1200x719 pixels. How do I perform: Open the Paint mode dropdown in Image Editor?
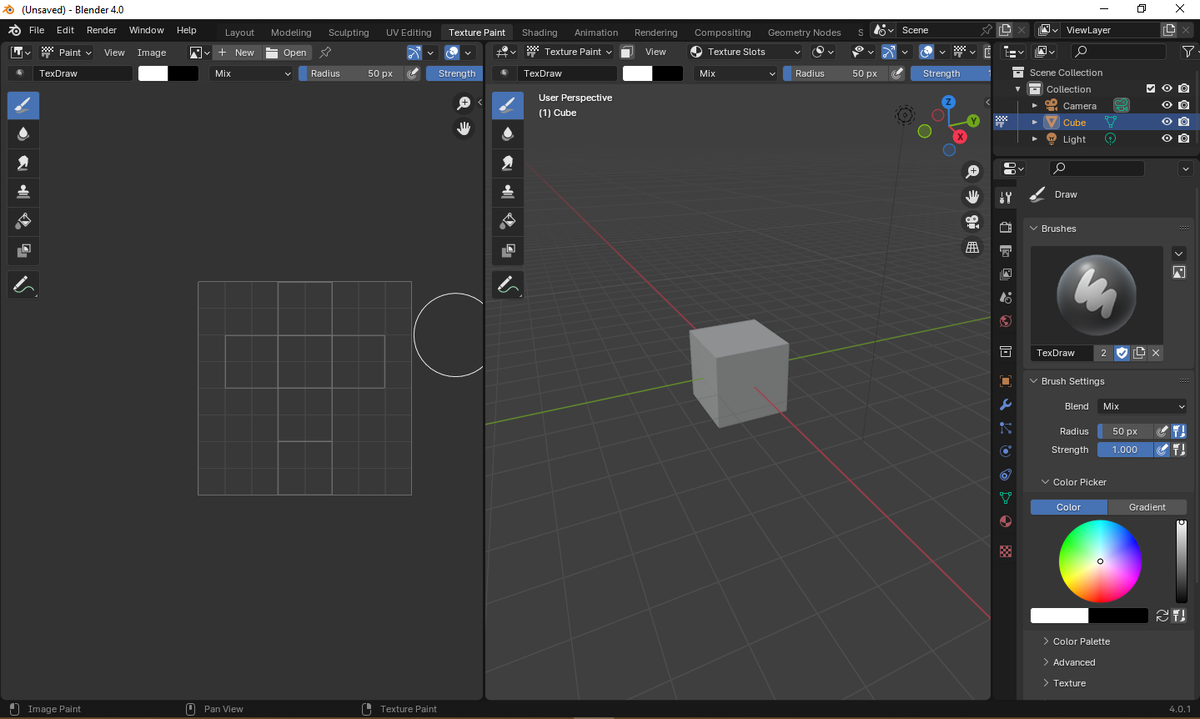click(66, 52)
